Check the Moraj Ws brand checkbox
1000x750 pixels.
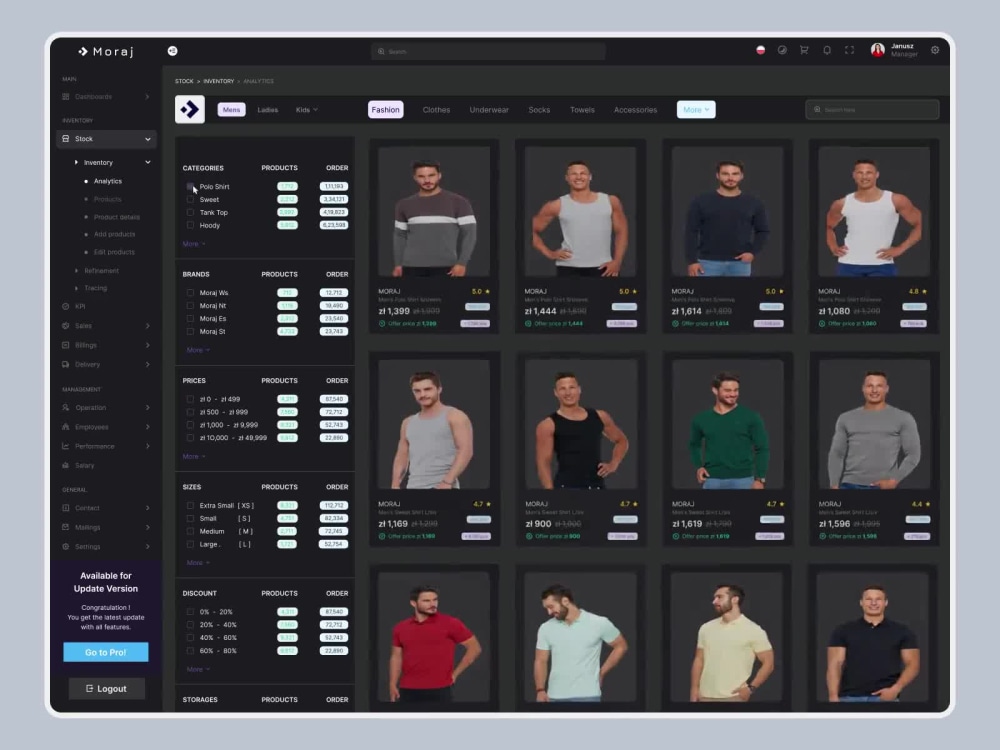pos(190,293)
